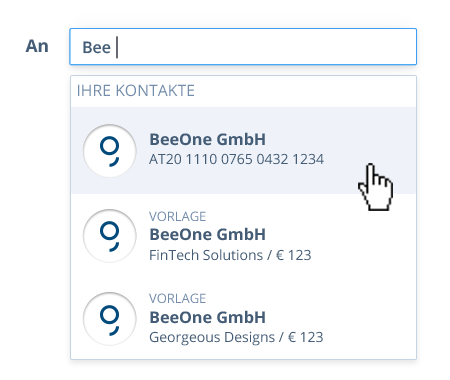The image size is (450, 380).
Task: Click the BeeOne logo avatar of FinTech Solutions template
Action: [110, 236]
